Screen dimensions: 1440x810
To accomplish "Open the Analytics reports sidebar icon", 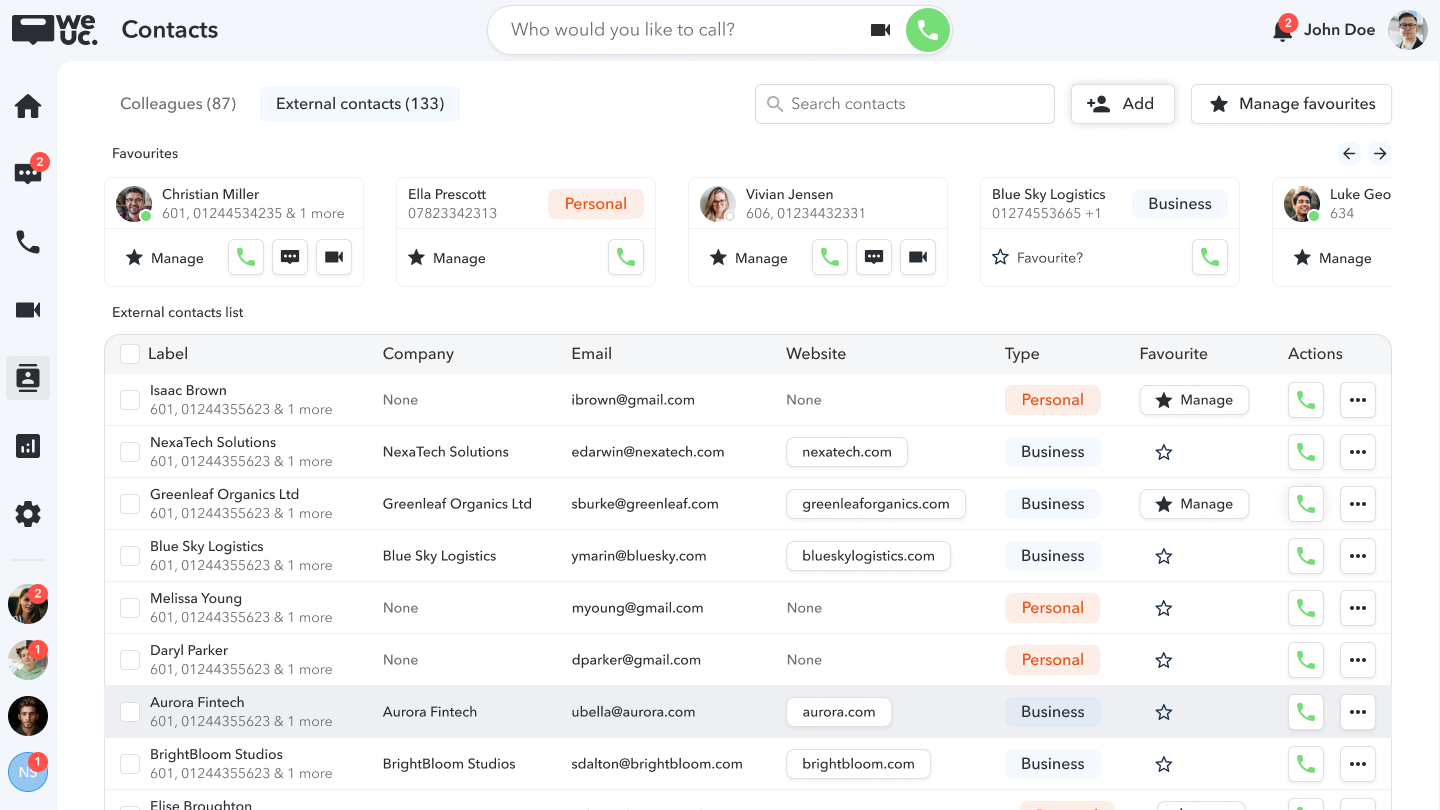I will click(27, 446).
